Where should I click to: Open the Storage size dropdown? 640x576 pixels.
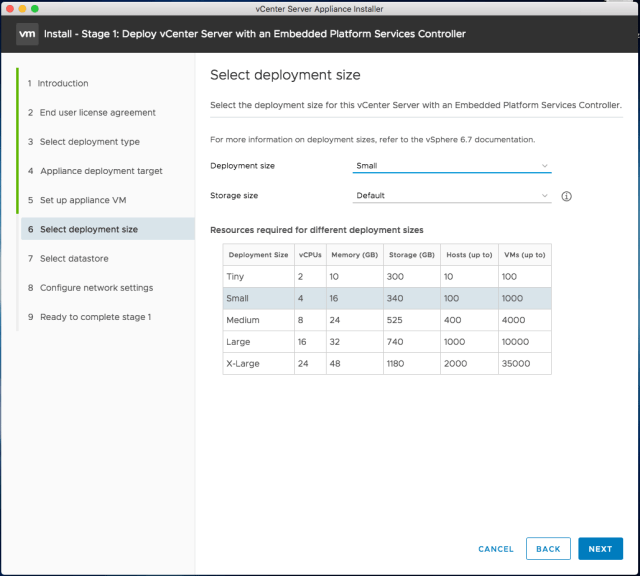tap(452, 196)
